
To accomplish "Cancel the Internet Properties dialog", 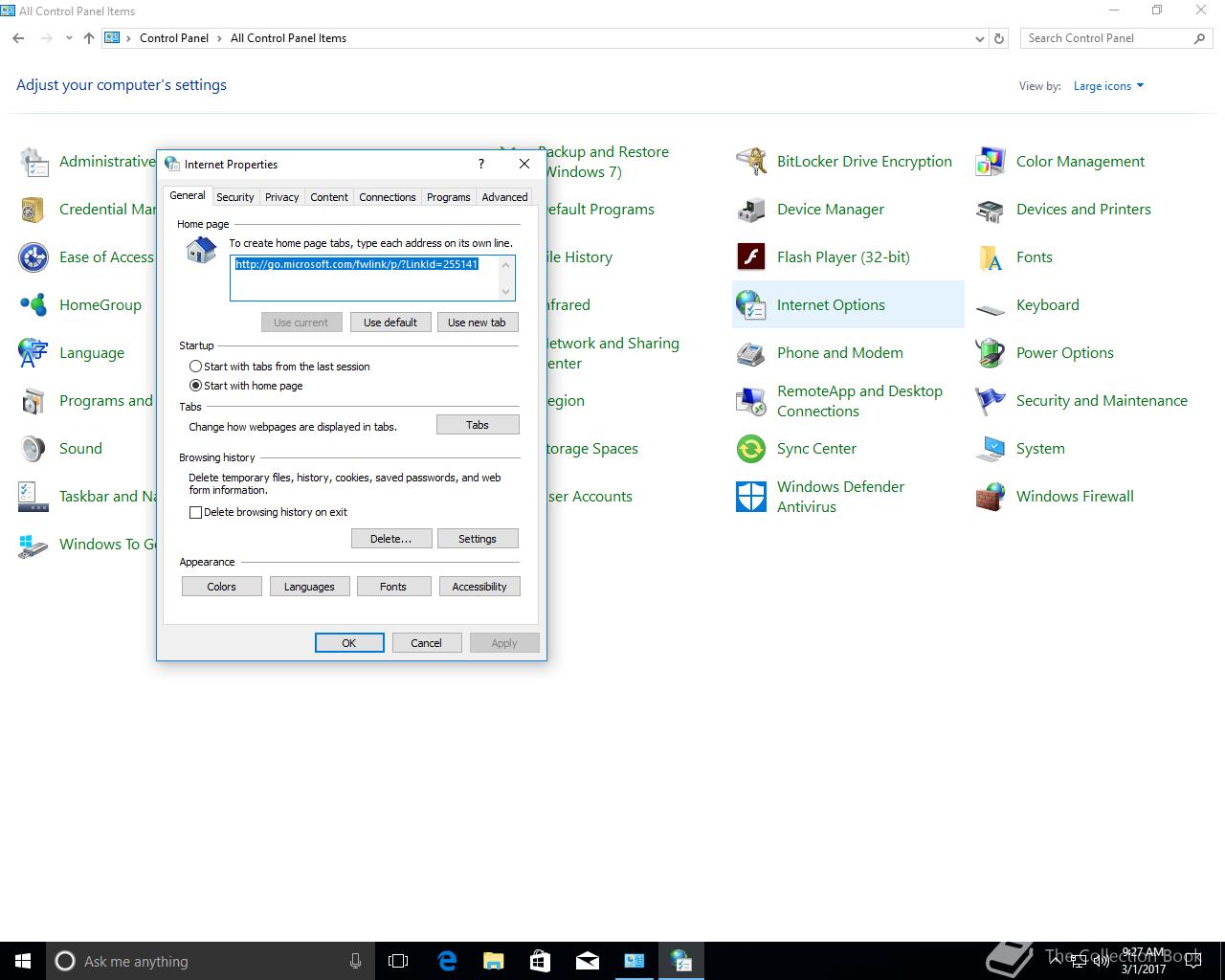I will (x=426, y=643).
